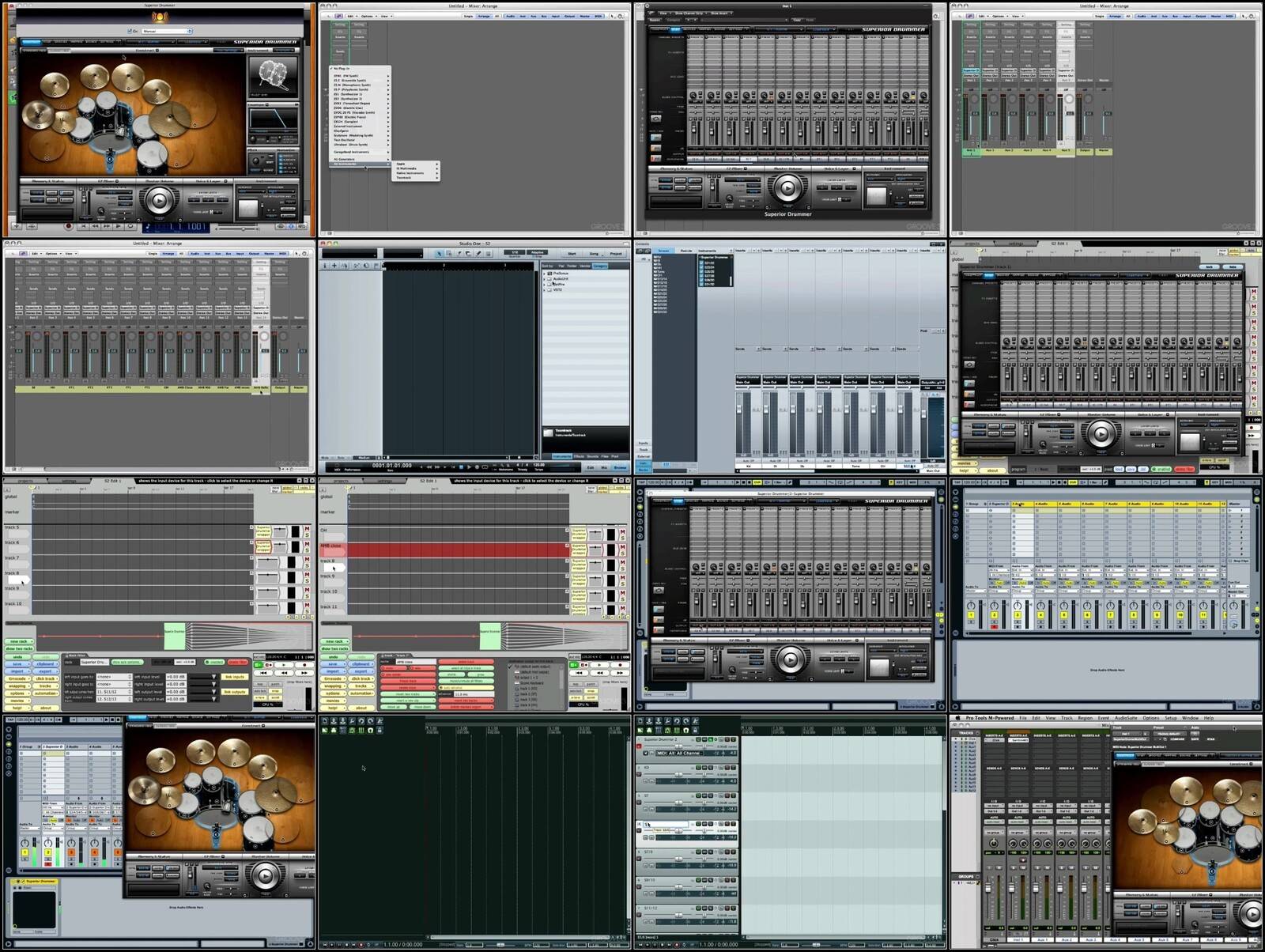Open the track inspector 'i' icon in Studio One

click(x=325, y=266)
